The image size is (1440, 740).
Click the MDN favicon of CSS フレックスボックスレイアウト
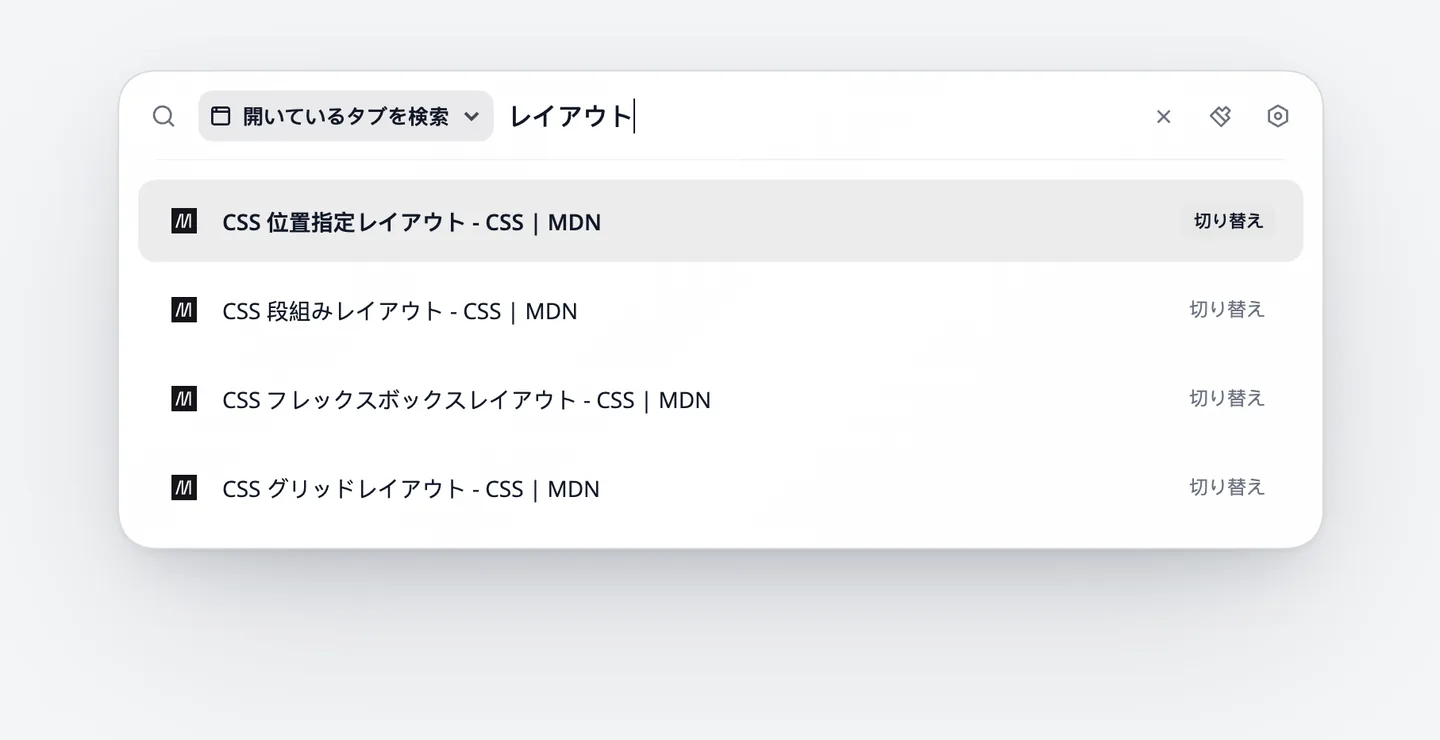tap(184, 399)
